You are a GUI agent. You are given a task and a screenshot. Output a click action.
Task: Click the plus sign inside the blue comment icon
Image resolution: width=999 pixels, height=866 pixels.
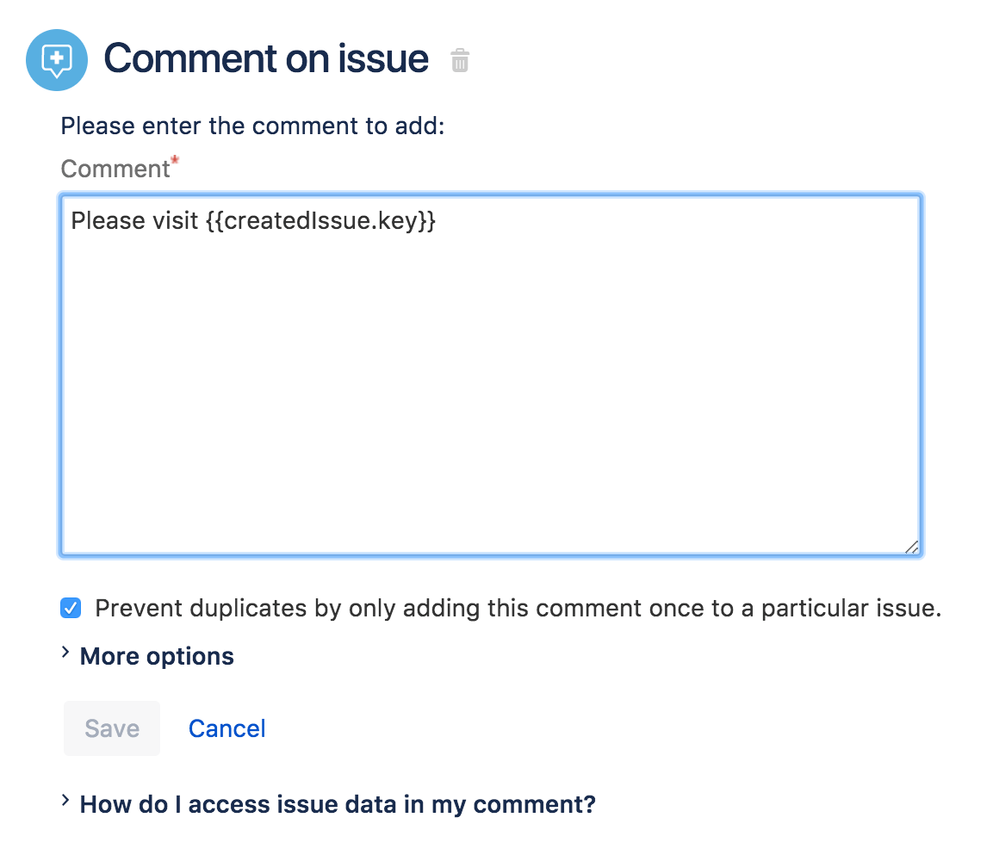57,58
